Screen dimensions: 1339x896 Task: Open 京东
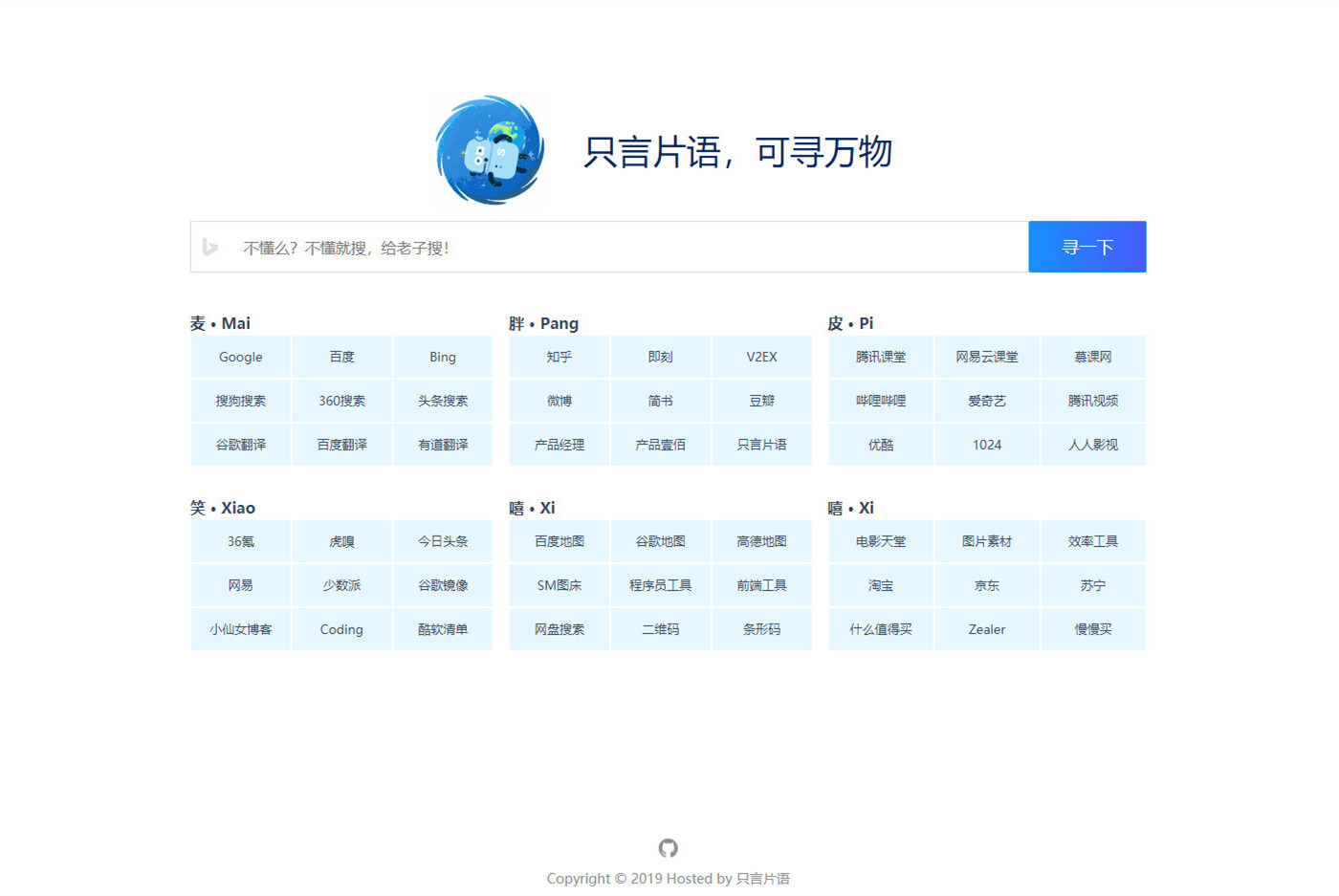tap(987, 585)
